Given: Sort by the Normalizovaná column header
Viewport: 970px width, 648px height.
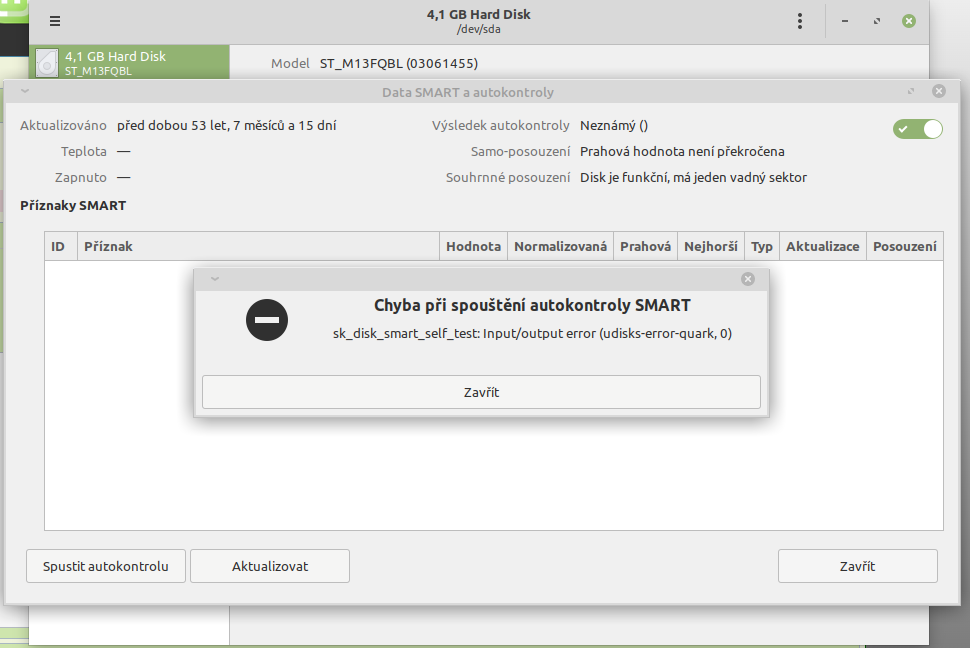Looking at the screenshot, I should (x=560, y=246).
